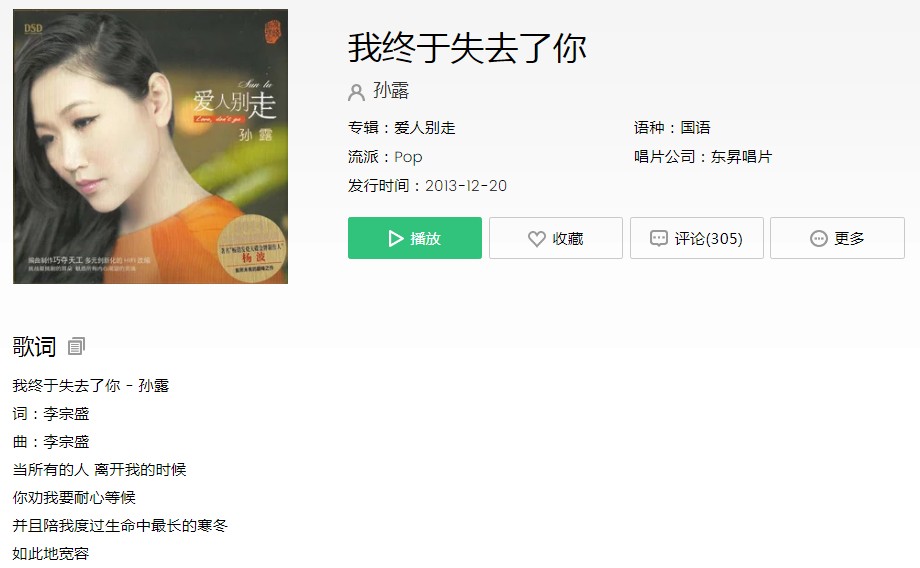This screenshot has height=568, width=920.
Task: Click the play triangle icon
Action: coord(395,238)
